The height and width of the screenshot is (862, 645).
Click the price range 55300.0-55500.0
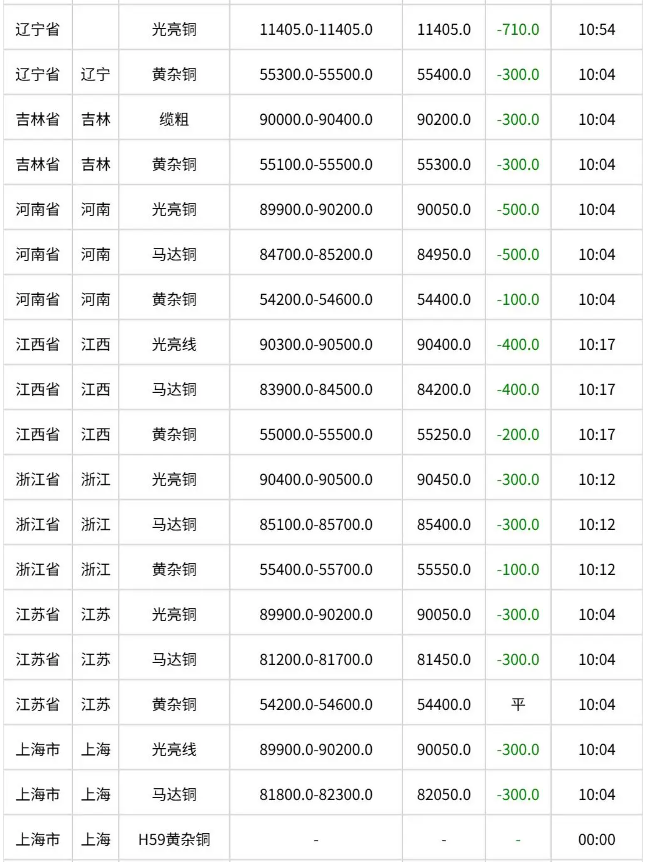pyautogui.click(x=316, y=74)
